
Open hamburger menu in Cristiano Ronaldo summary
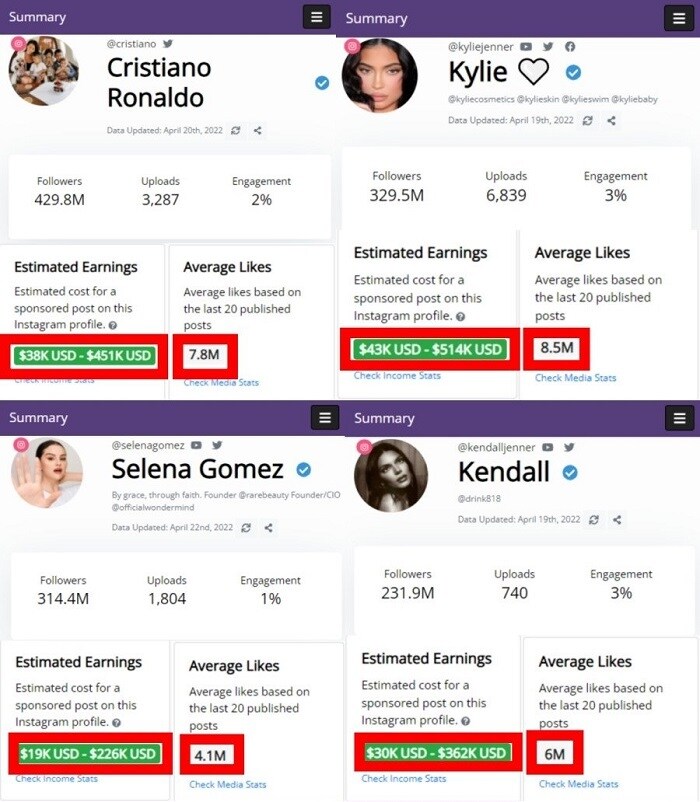pos(317,17)
